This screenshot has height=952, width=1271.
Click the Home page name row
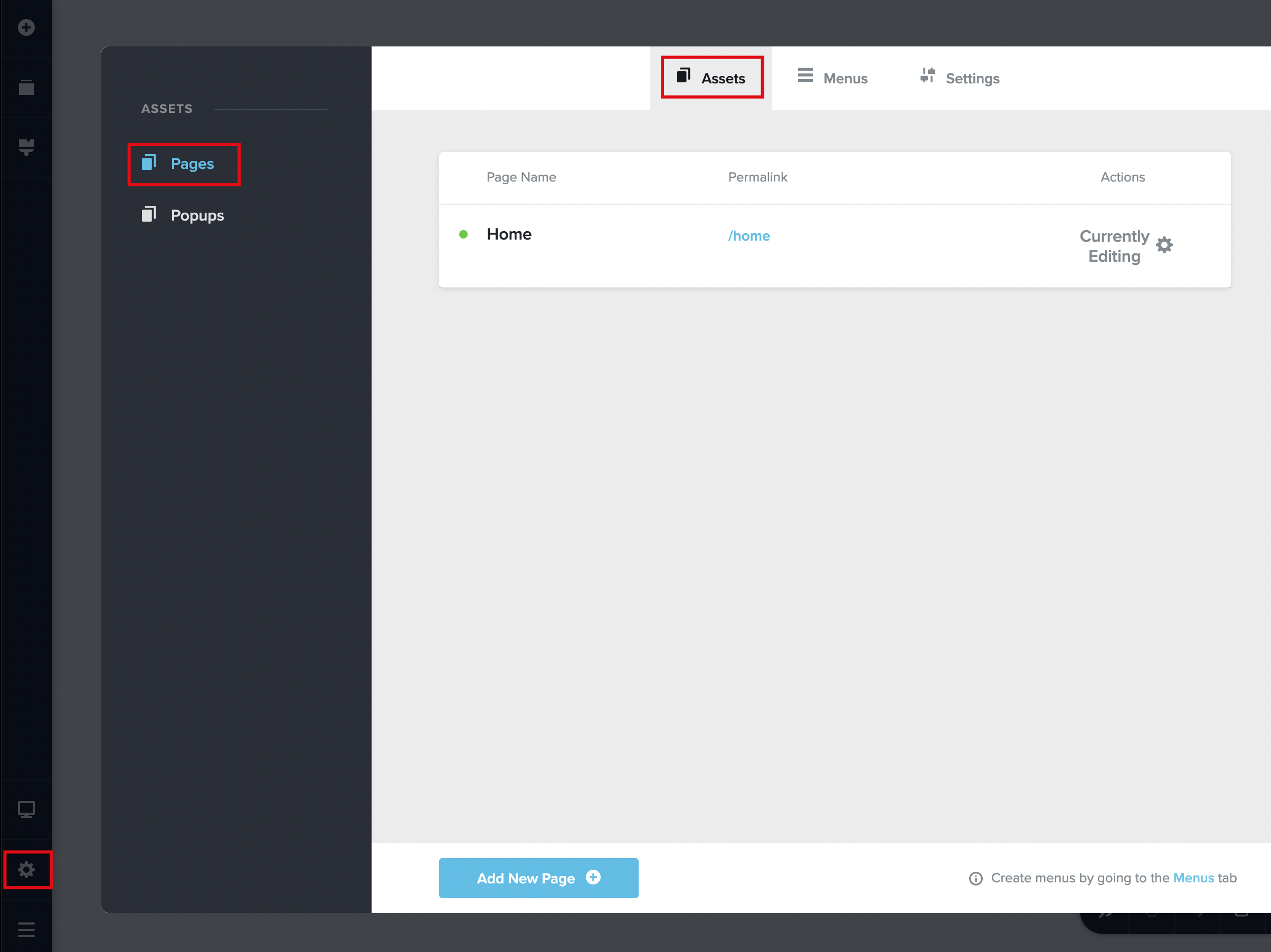[508, 234]
